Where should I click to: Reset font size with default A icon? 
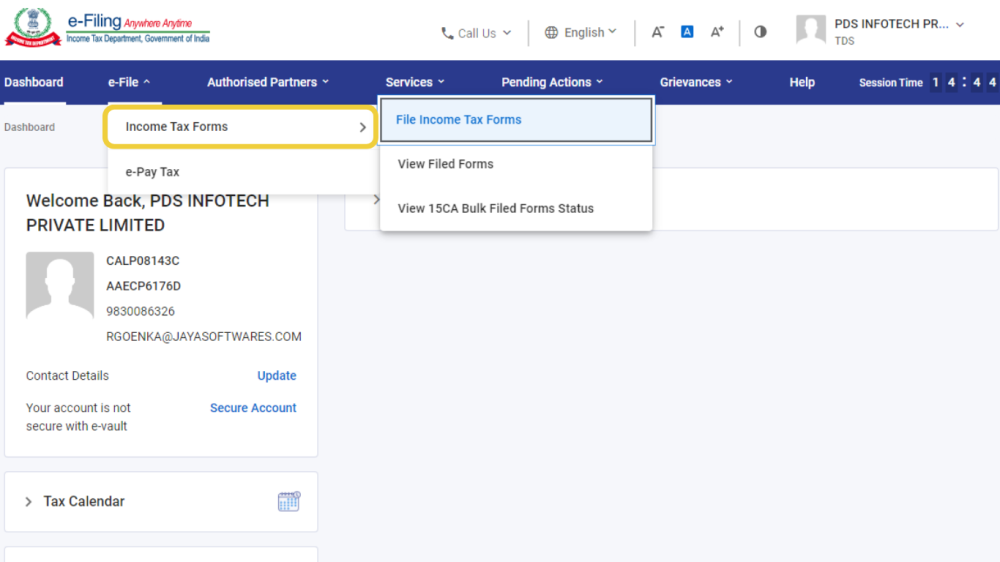tap(687, 32)
